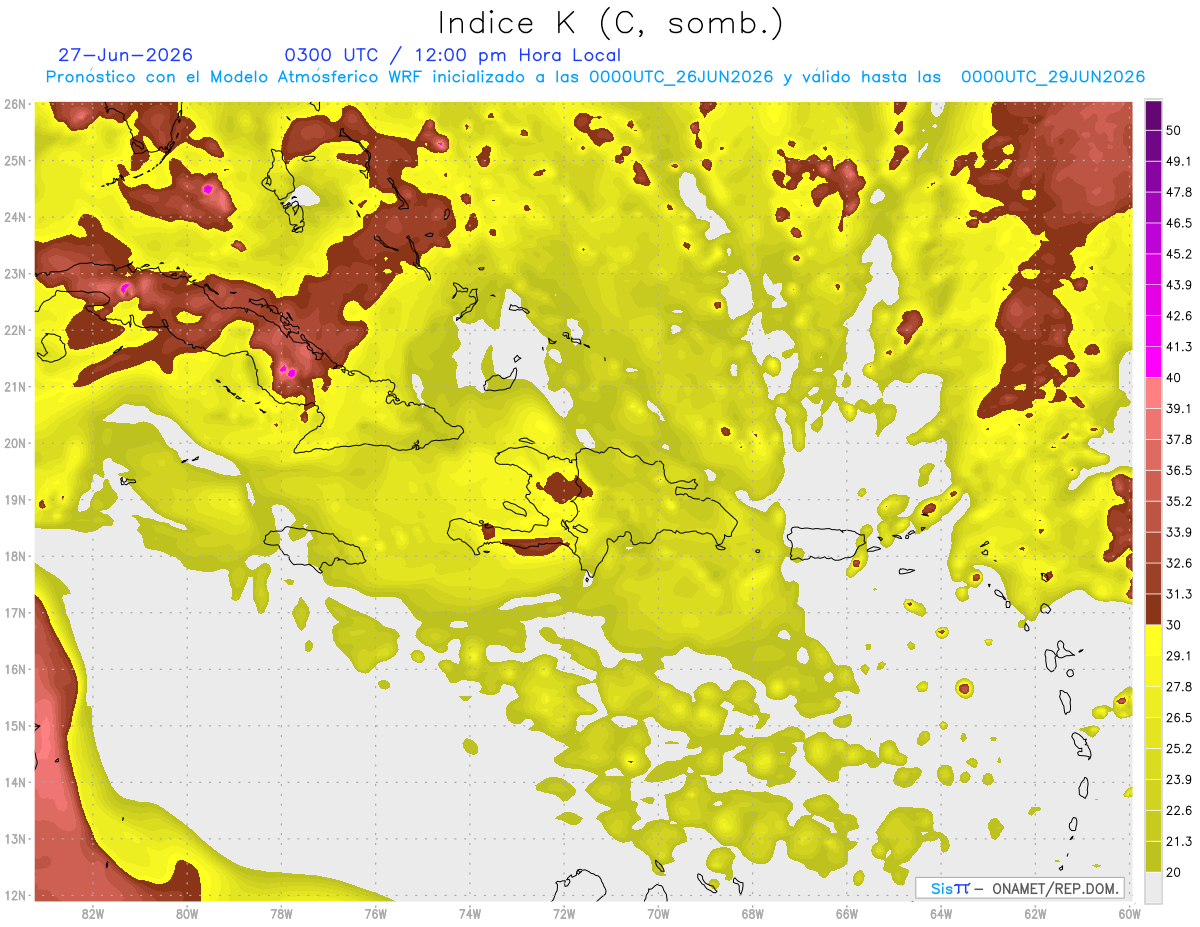
Task: Click the colorbar label "35.2"
Action: [x=1177, y=501]
